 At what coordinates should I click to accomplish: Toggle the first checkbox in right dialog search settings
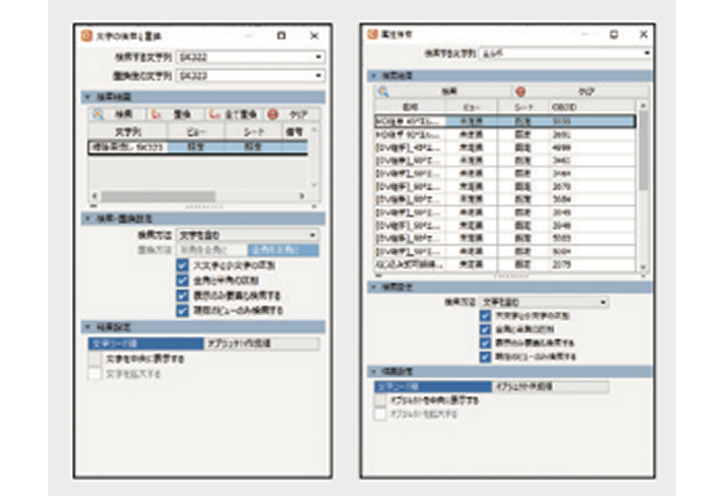(x=485, y=316)
